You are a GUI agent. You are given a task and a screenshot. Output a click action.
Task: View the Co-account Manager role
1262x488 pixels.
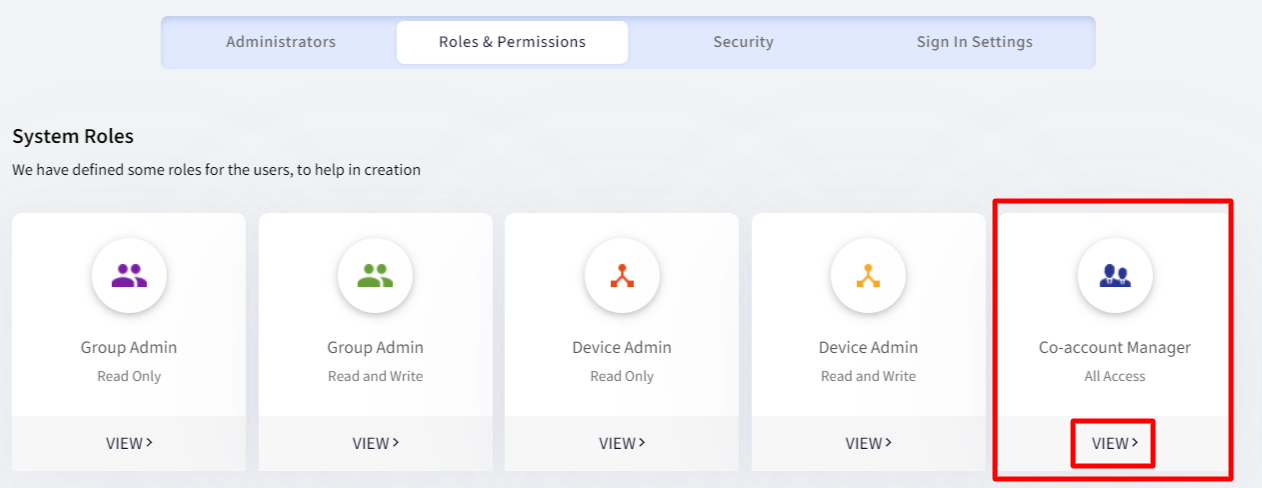[x=1115, y=443]
